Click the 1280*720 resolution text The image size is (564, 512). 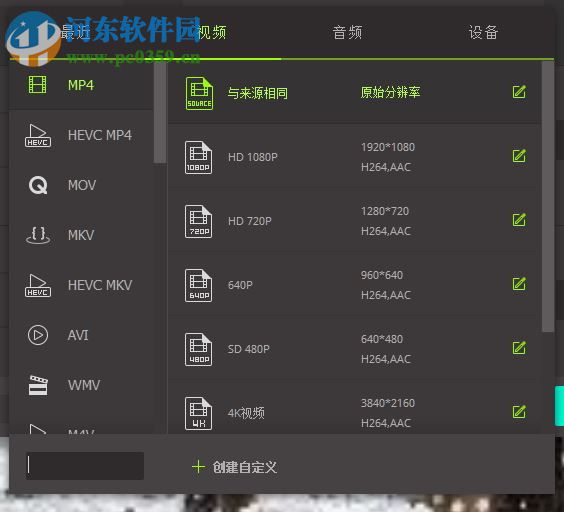click(x=385, y=211)
